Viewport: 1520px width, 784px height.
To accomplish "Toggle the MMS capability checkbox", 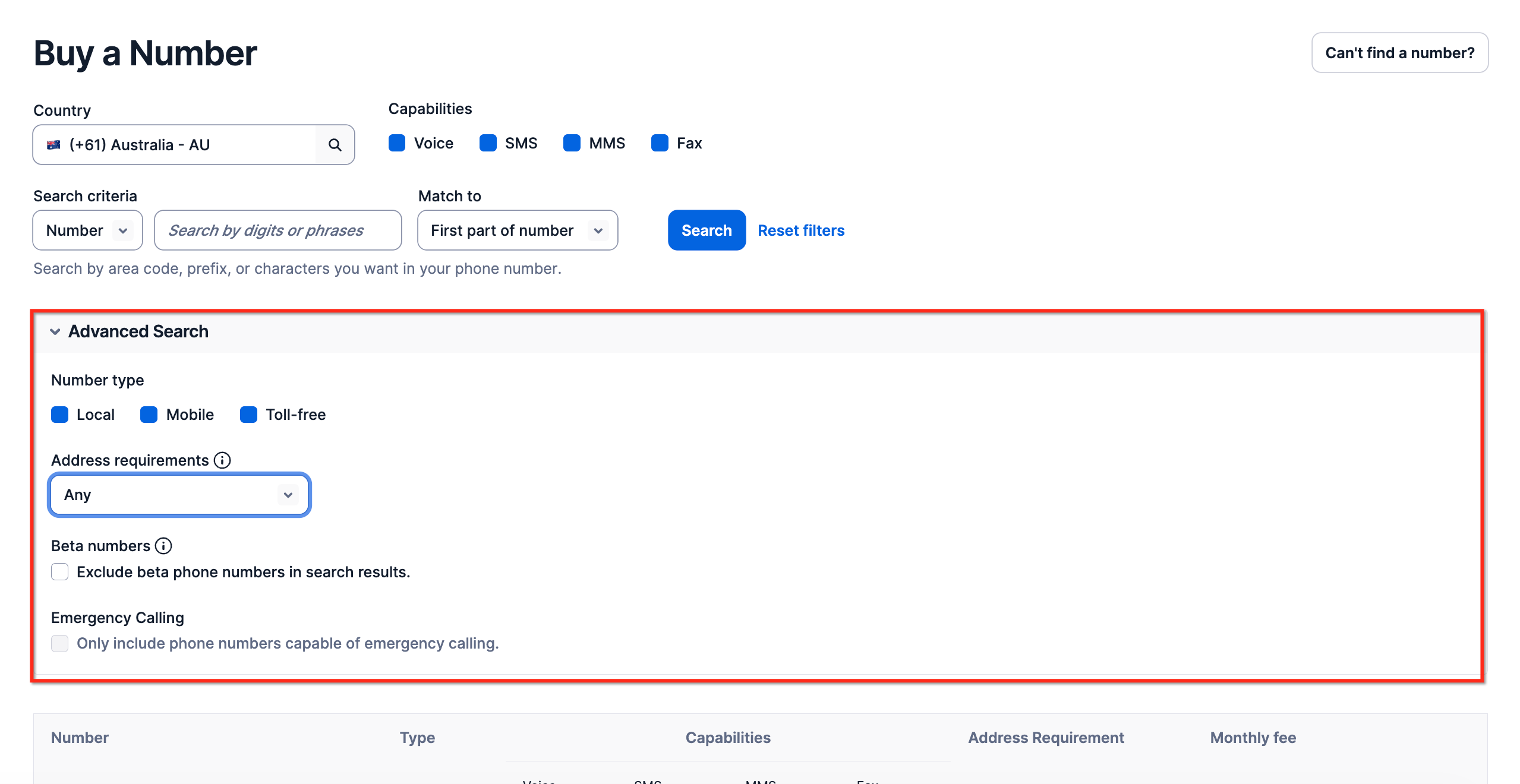I will (x=572, y=143).
